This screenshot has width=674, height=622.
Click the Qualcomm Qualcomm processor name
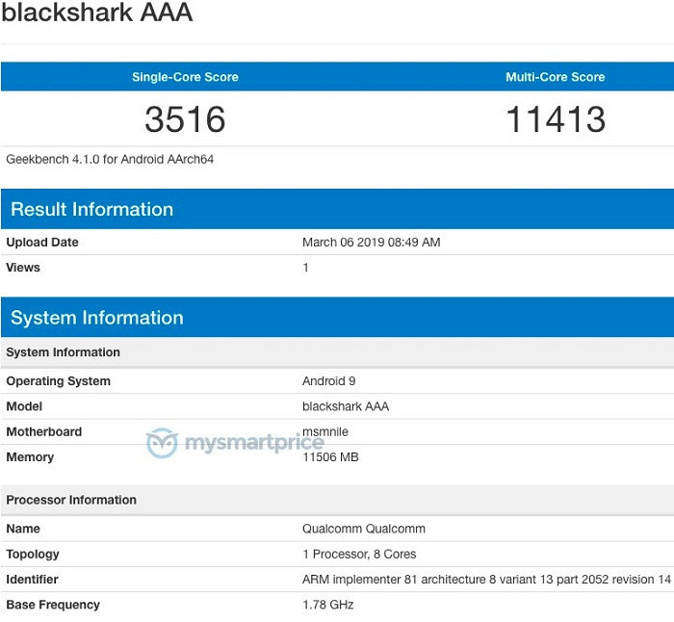click(364, 529)
